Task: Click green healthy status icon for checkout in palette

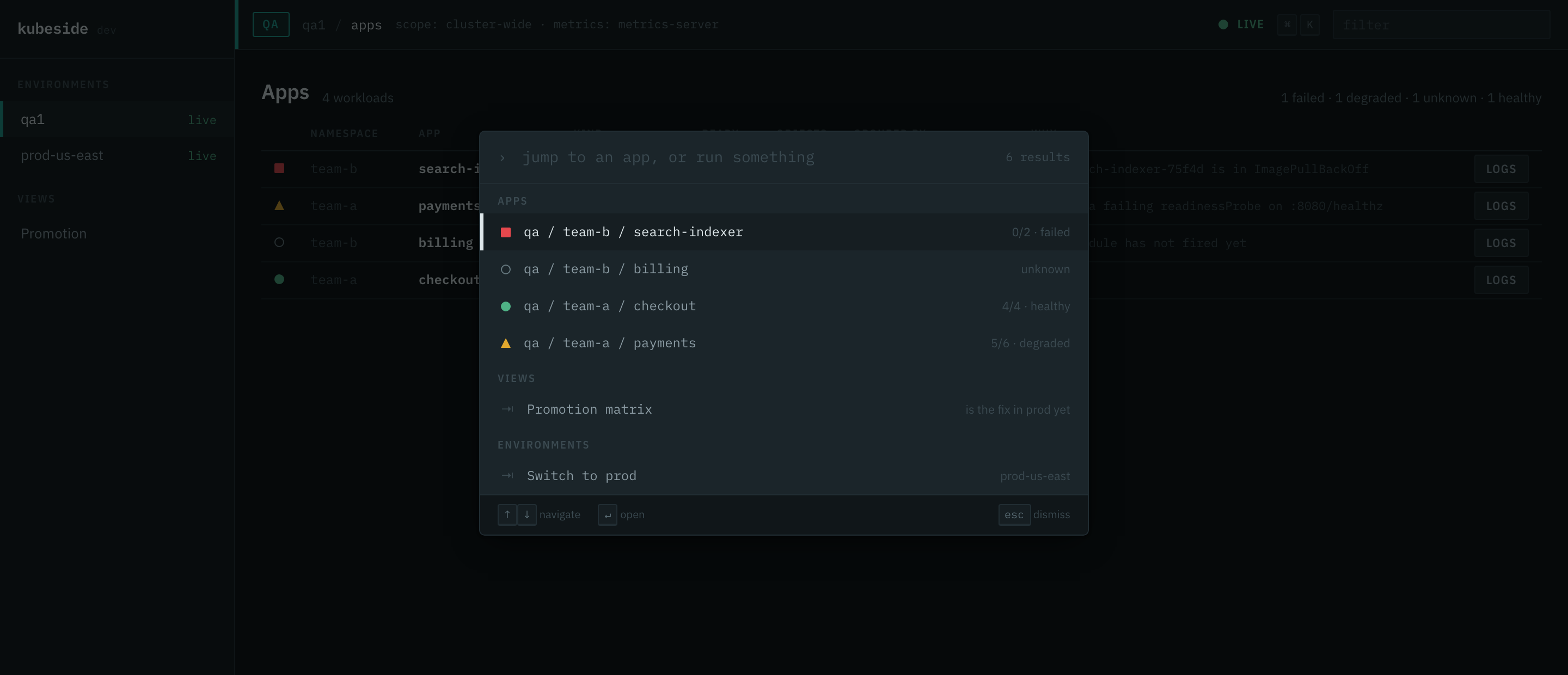Action: pos(505,306)
